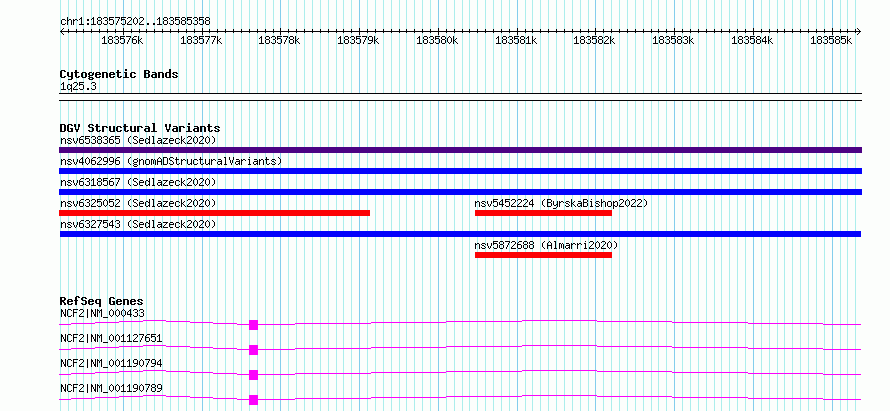Select the NCF2|NM_001190789 transcript label
Image resolution: width=890 pixels, height=411 pixels.
pos(111,388)
